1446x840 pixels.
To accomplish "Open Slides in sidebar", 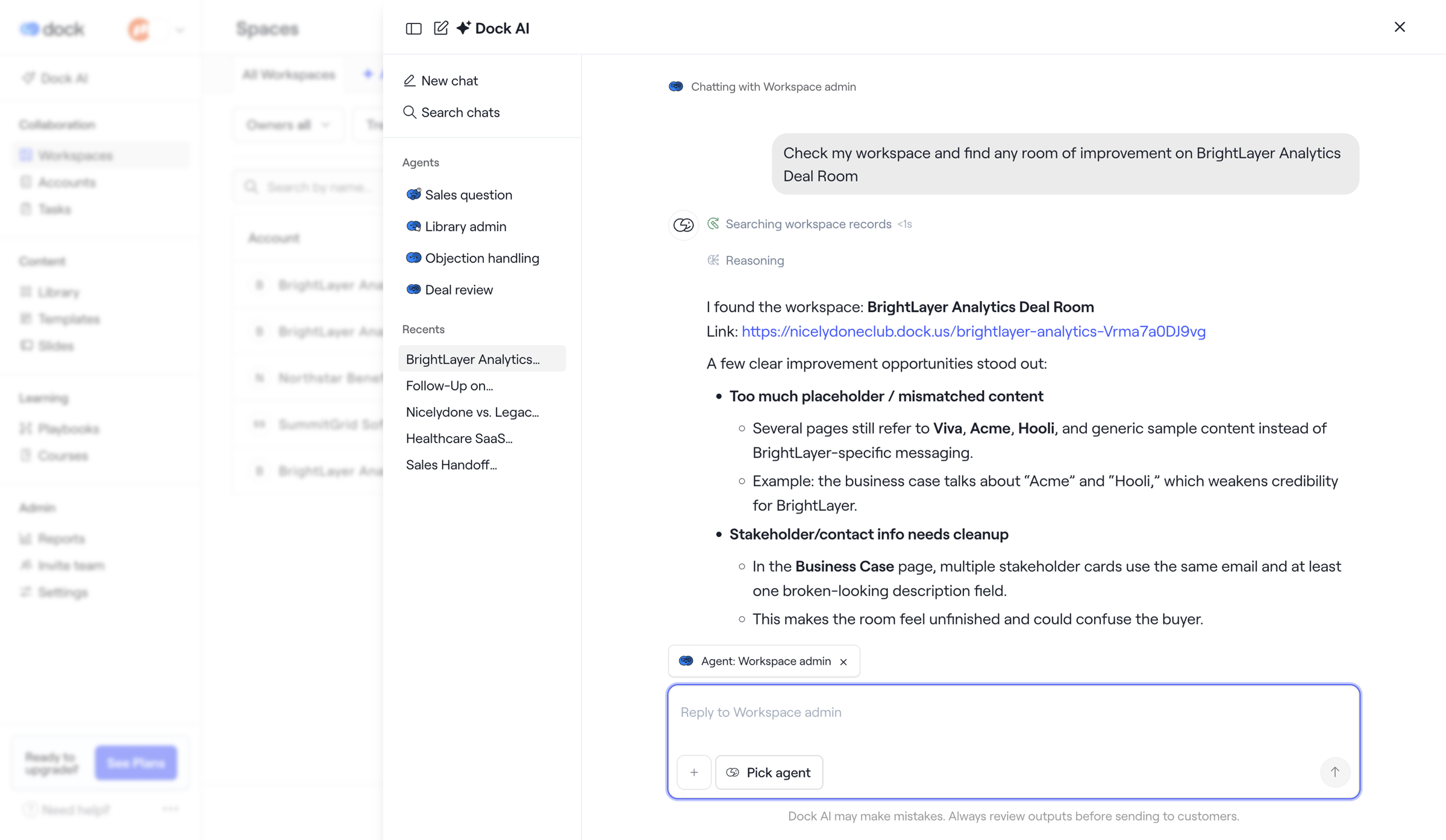I will [x=47, y=346].
